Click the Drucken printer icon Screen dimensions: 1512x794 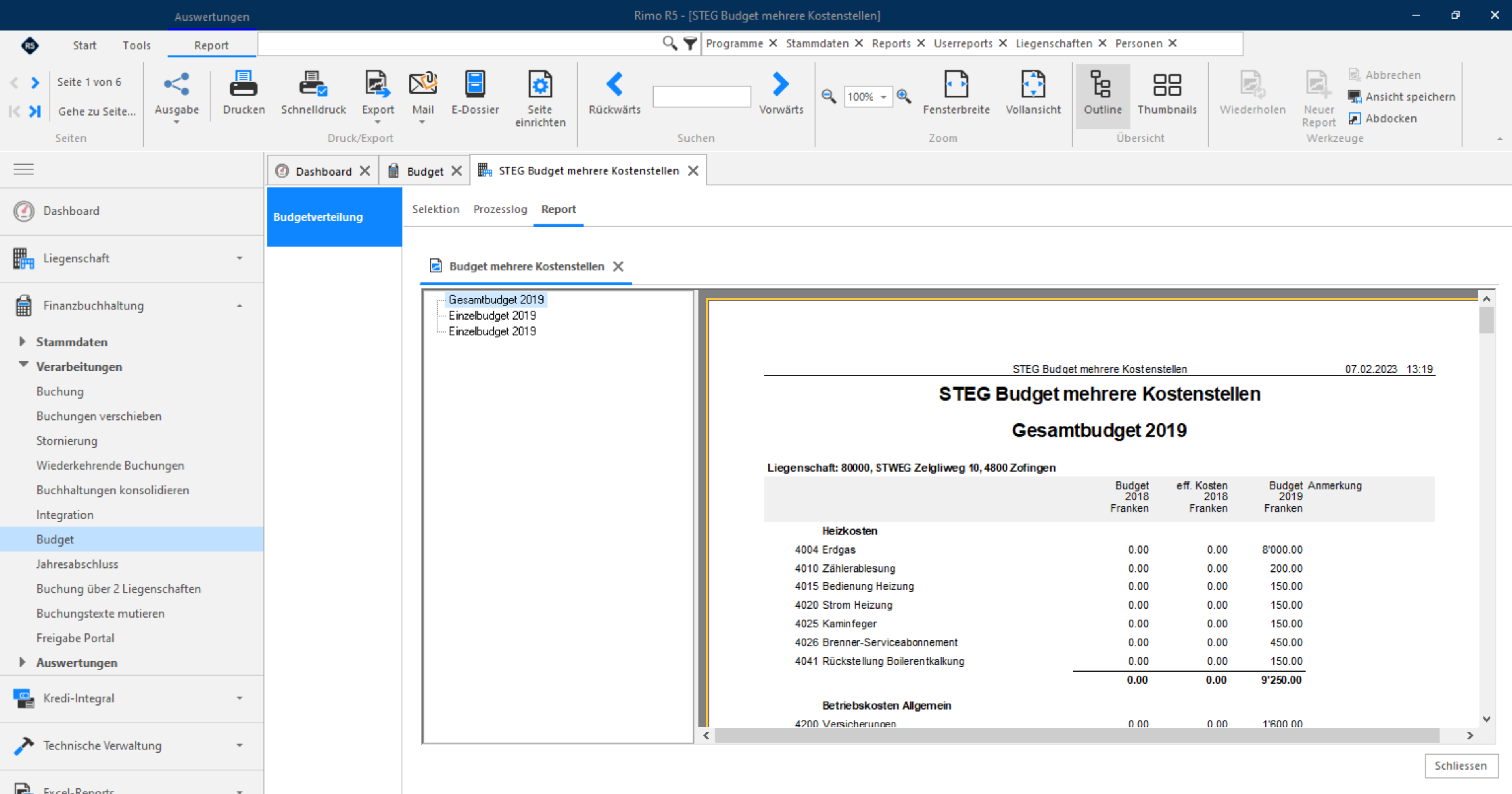pyautogui.click(x=243, y=84)
